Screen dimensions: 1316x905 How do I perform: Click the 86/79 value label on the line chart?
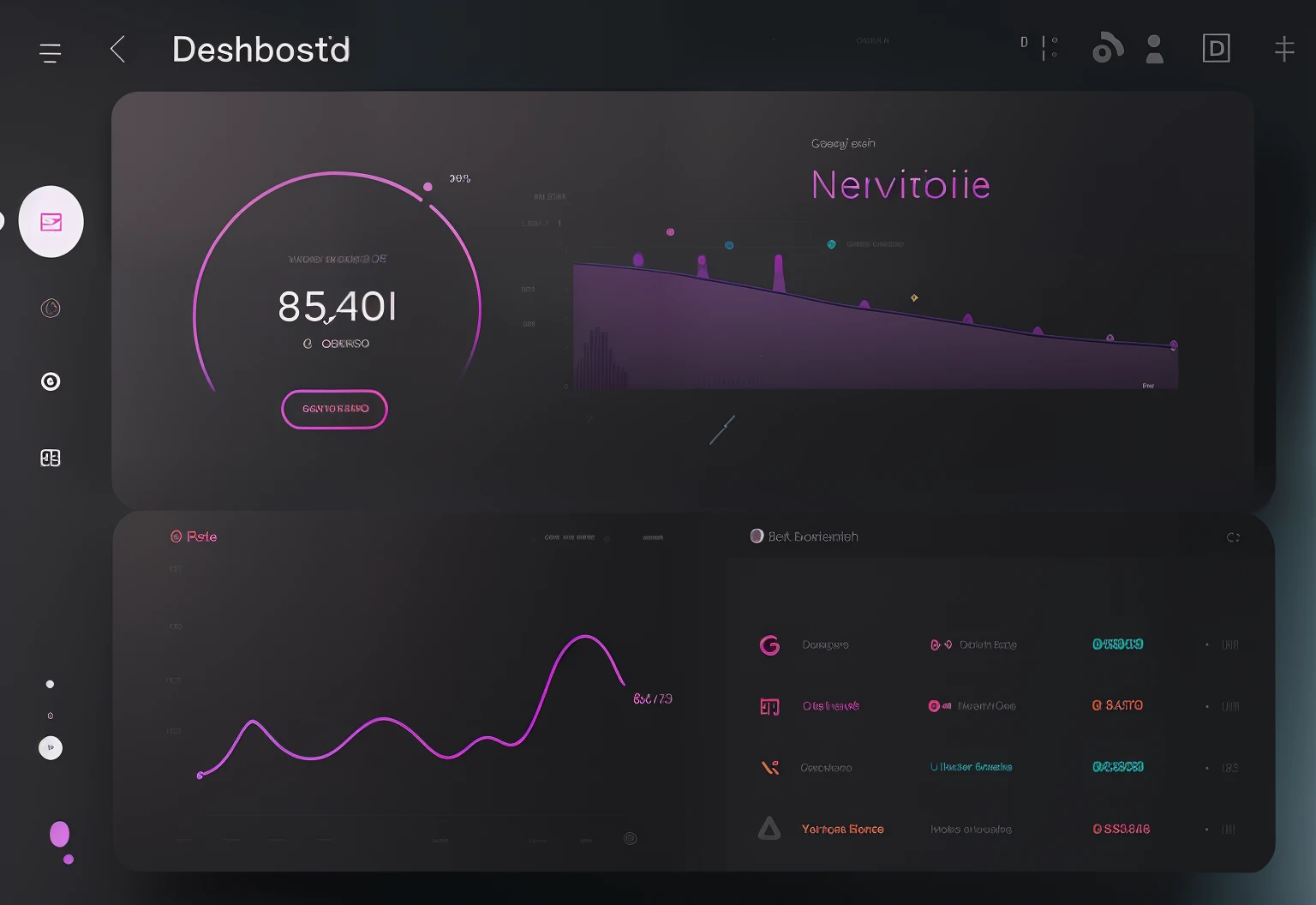click(x=653, y=699)
